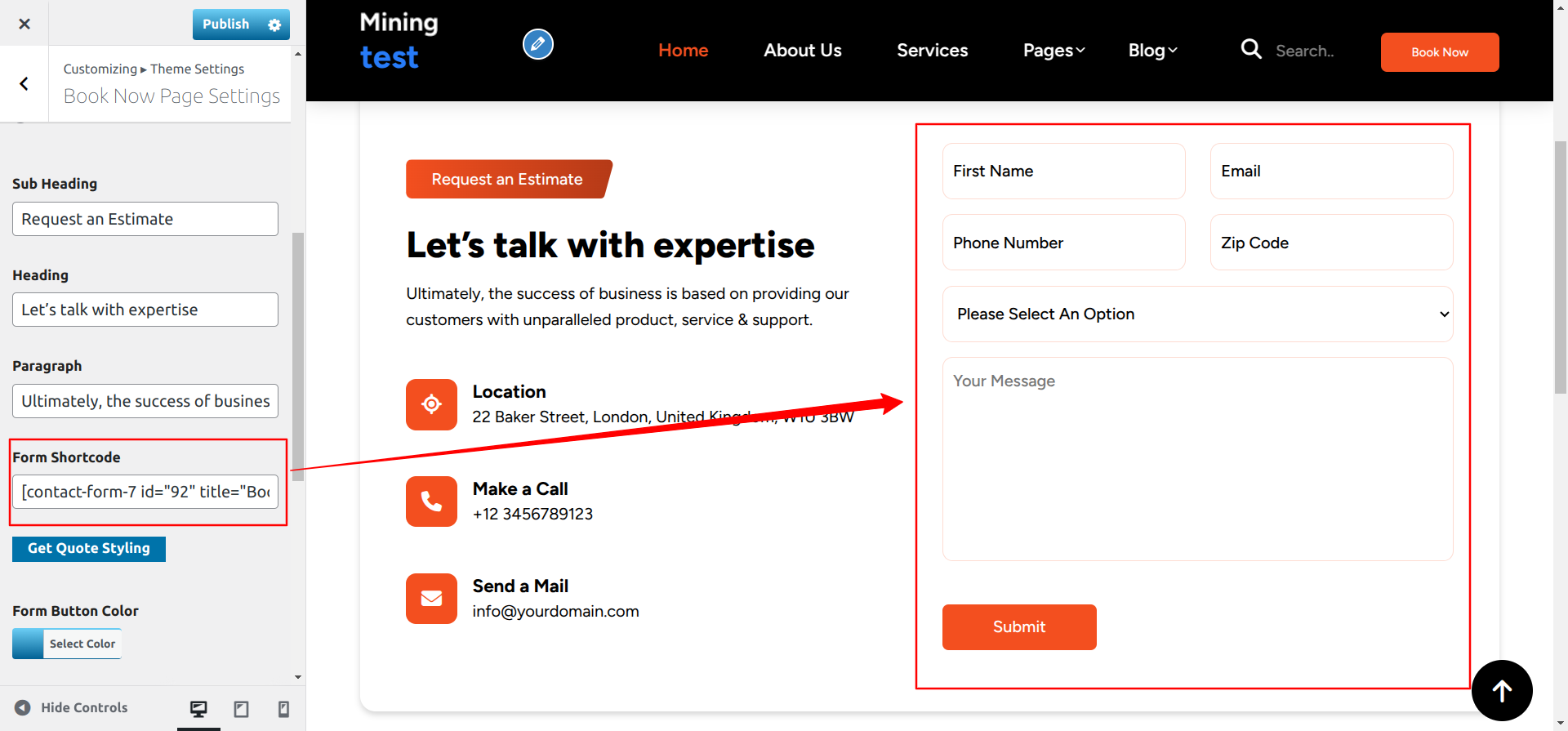Viewport: 1568px width, 731px height.
Task: Open the Services menu item
Action: (x=932, y=51)
